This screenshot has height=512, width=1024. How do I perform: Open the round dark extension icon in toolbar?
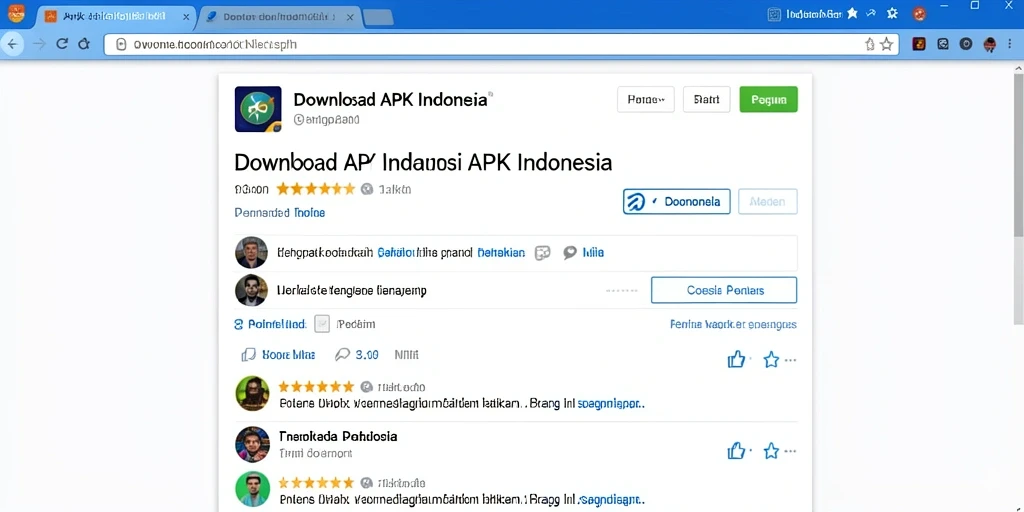click(966, 44)
